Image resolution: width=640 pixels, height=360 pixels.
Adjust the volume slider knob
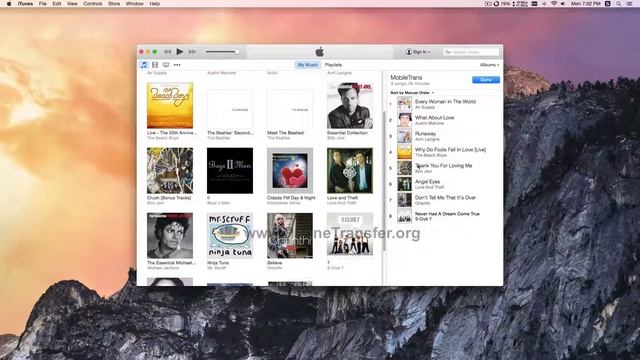[237, 52]
